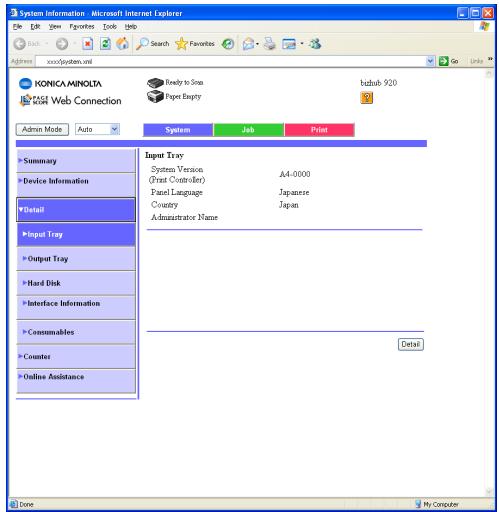This screenshot has height=512, width=499.
Task: Click the Konica Minolta logo
Action: click(x=60, y=83)
